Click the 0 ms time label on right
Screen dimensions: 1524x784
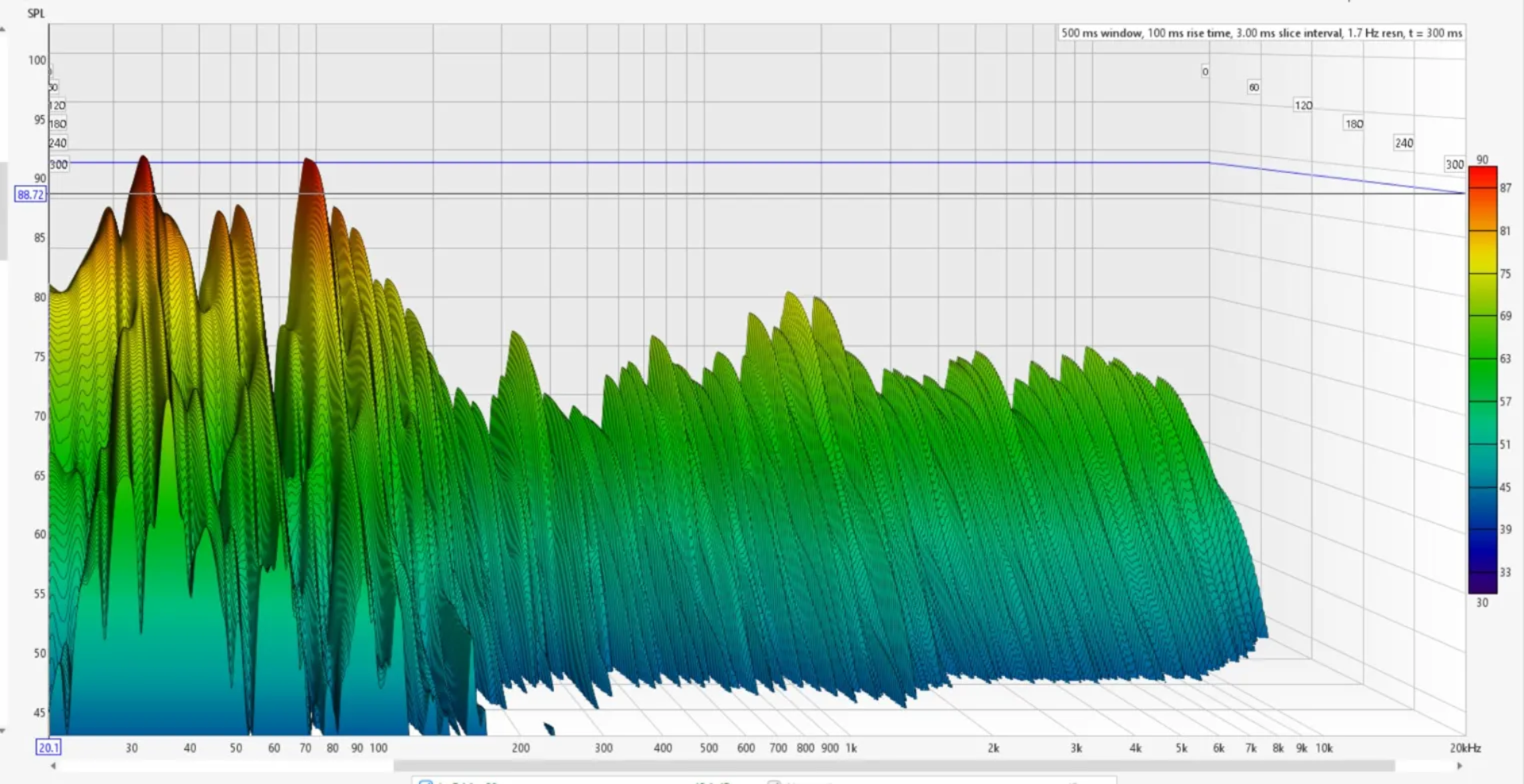click(1205, 71)
